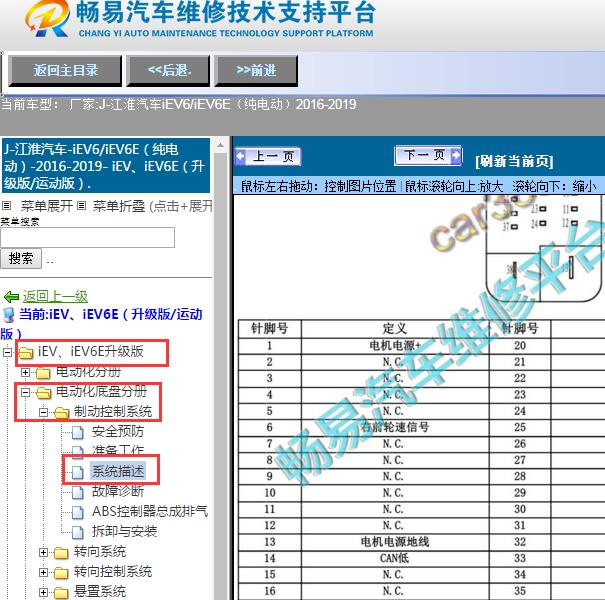
Task: Open previous page with 上一页
Action: click(x=268, y=156)
